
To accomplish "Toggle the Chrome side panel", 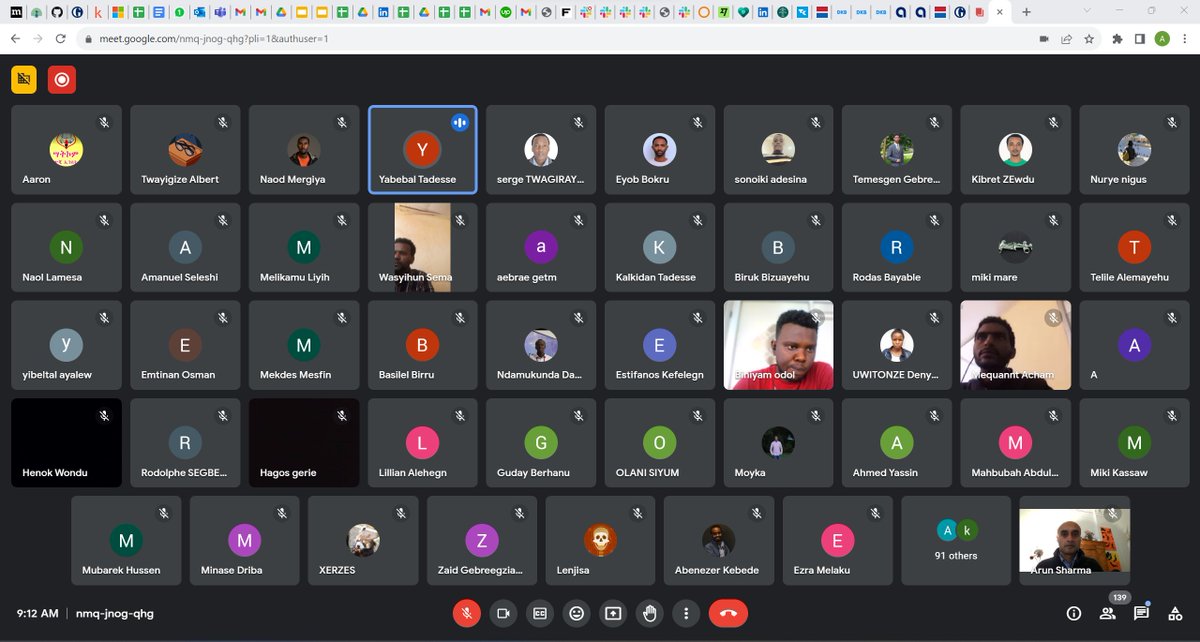I will point(1139,39).
